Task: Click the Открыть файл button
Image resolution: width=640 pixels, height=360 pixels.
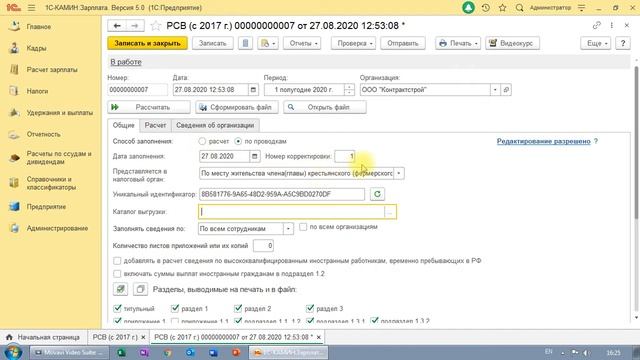Action: (x=325, y=107)
